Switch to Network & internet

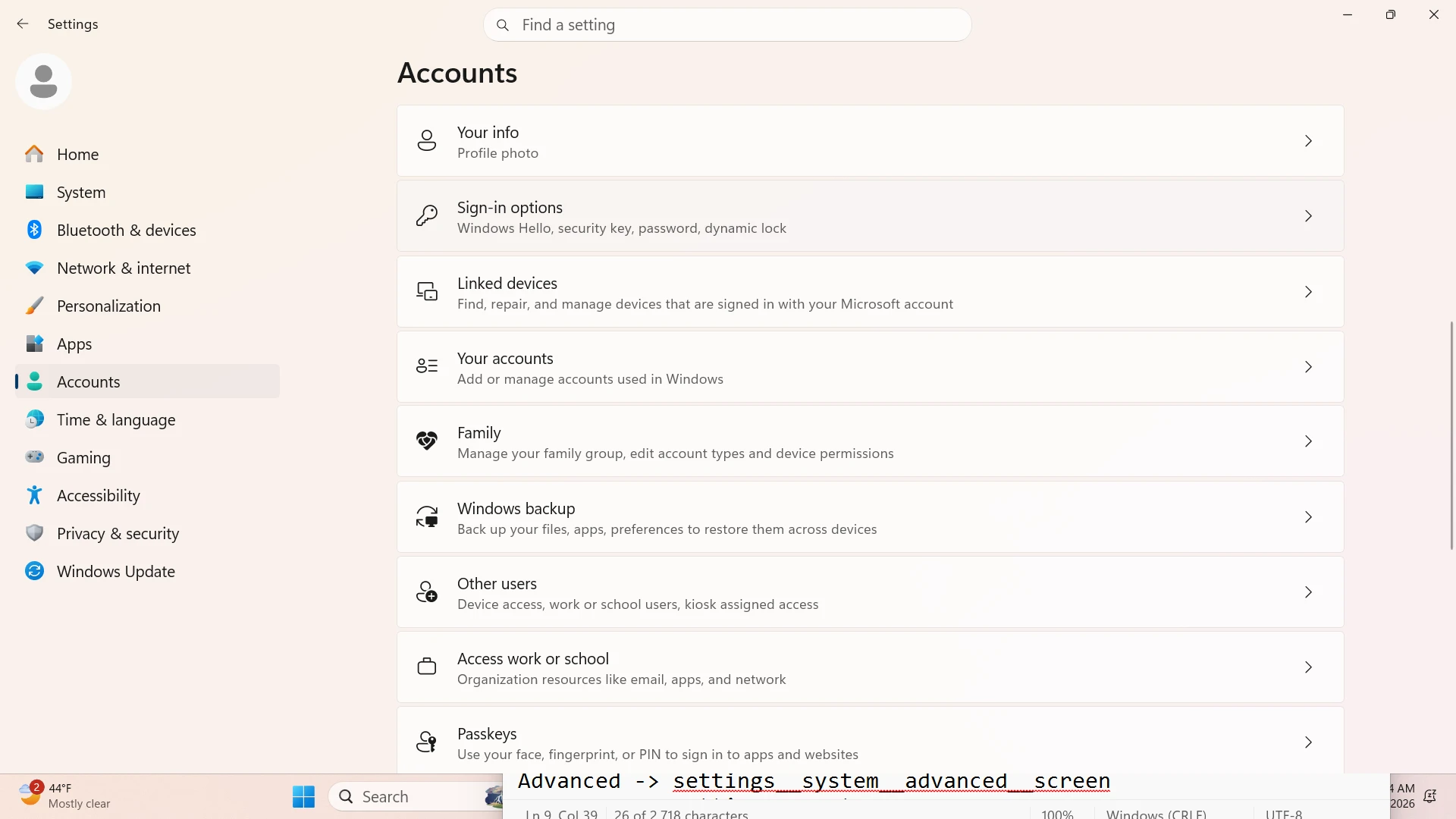[x=147, y=268]
